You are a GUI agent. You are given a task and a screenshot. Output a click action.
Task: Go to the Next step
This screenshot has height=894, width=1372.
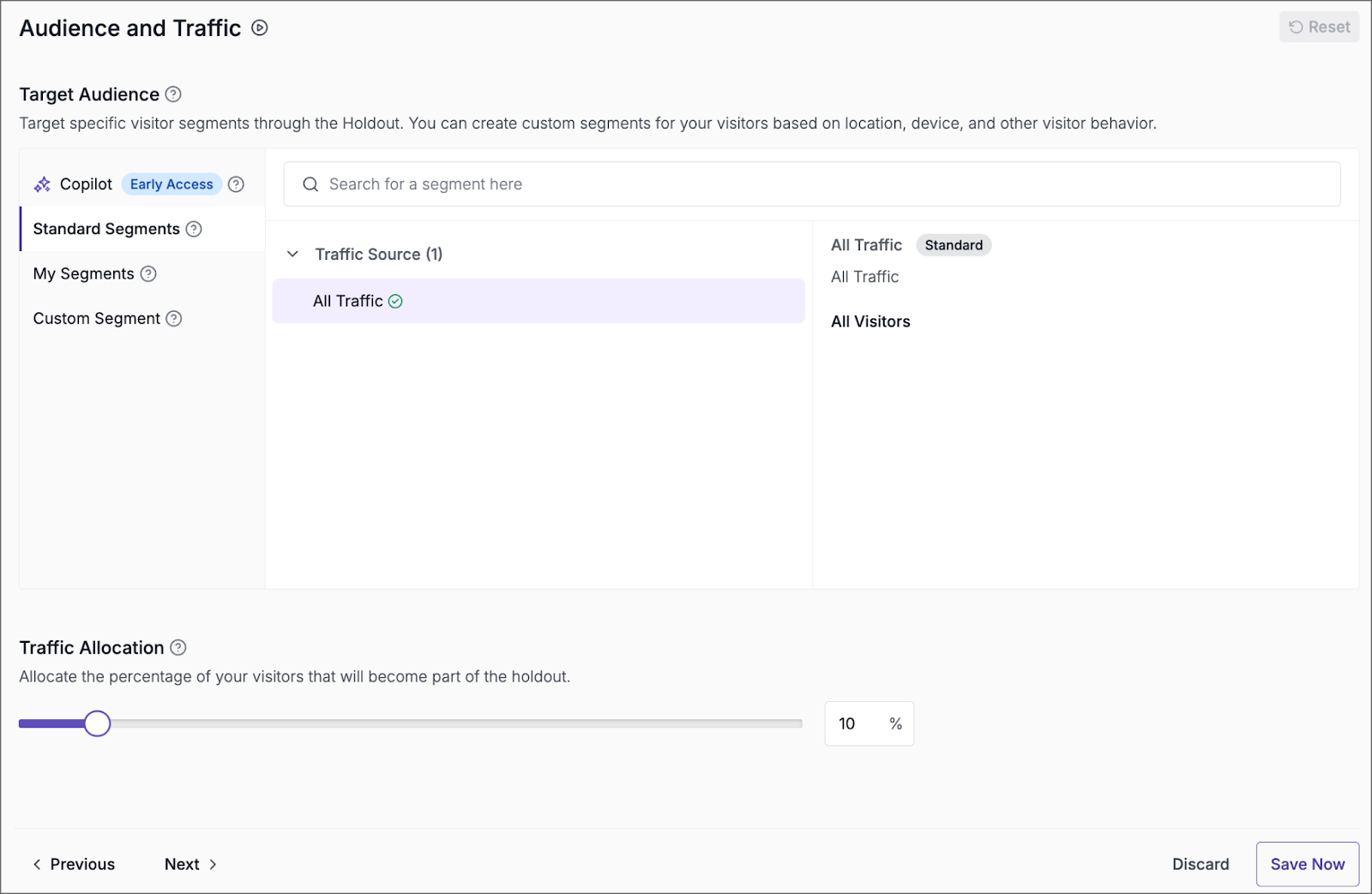click(x=190, y=864)
